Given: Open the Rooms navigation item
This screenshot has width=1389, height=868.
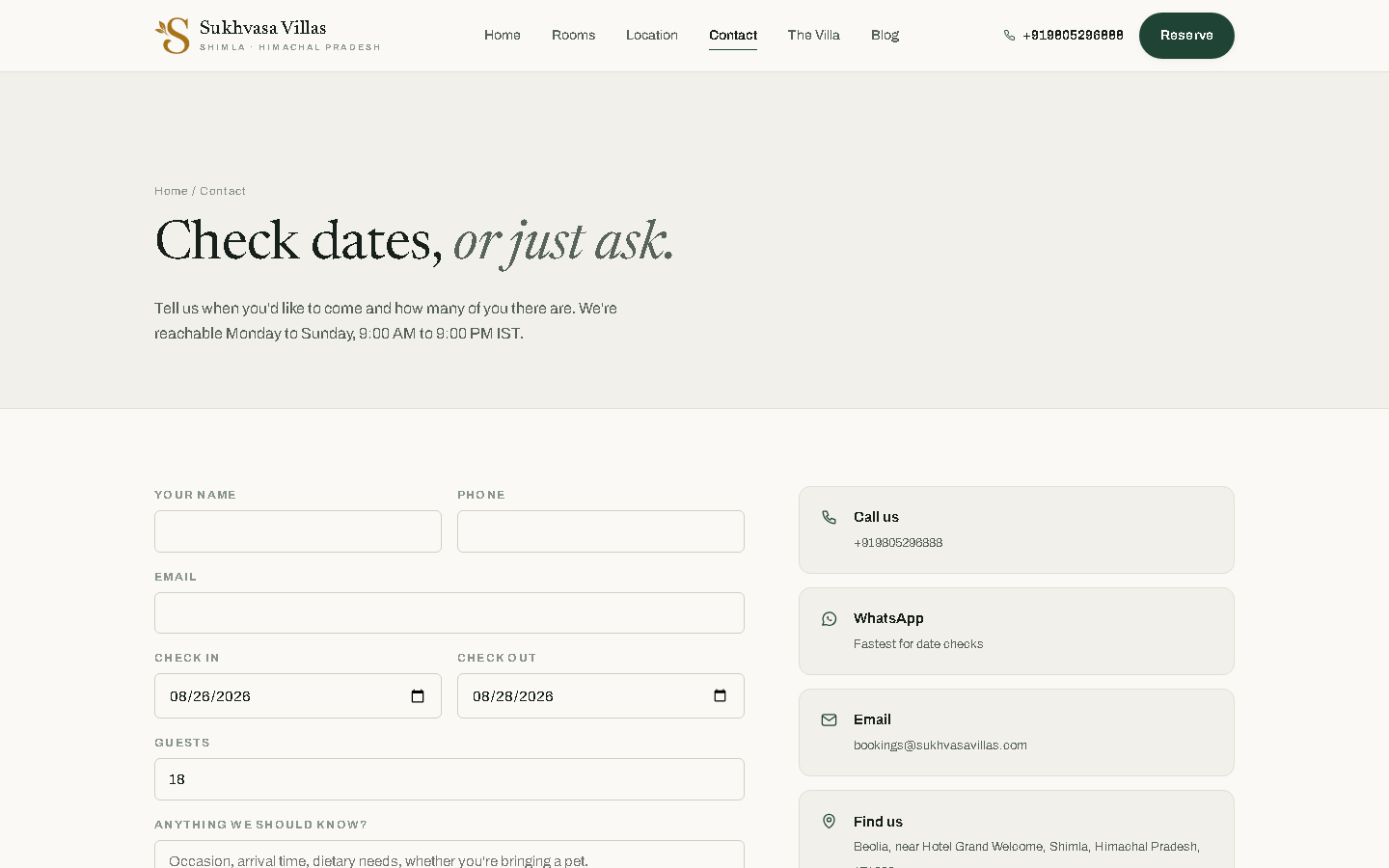Looking at the screenshot, I should point(573,36).
